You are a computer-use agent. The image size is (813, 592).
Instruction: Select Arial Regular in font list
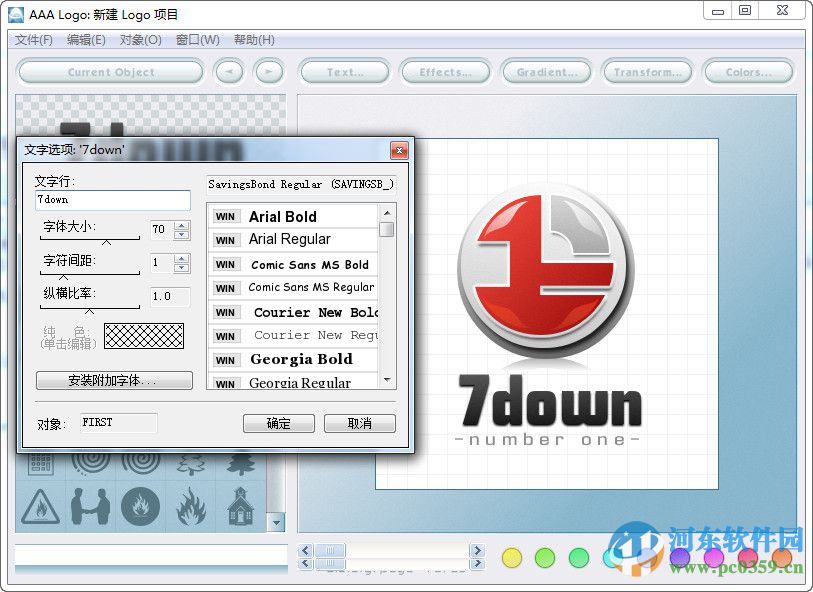tap(293, 239)
